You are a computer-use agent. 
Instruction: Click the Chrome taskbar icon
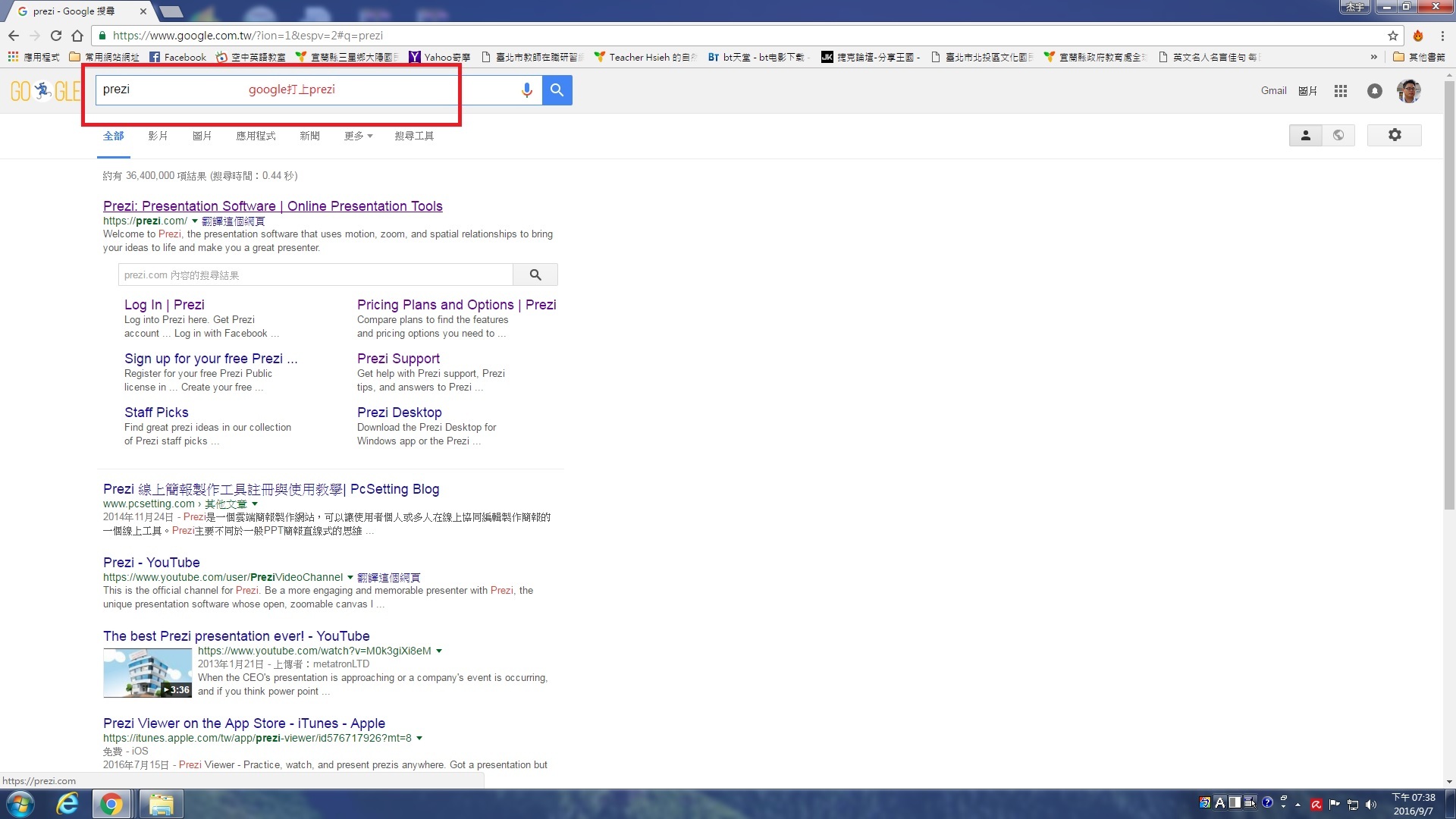tap(111, 804)
